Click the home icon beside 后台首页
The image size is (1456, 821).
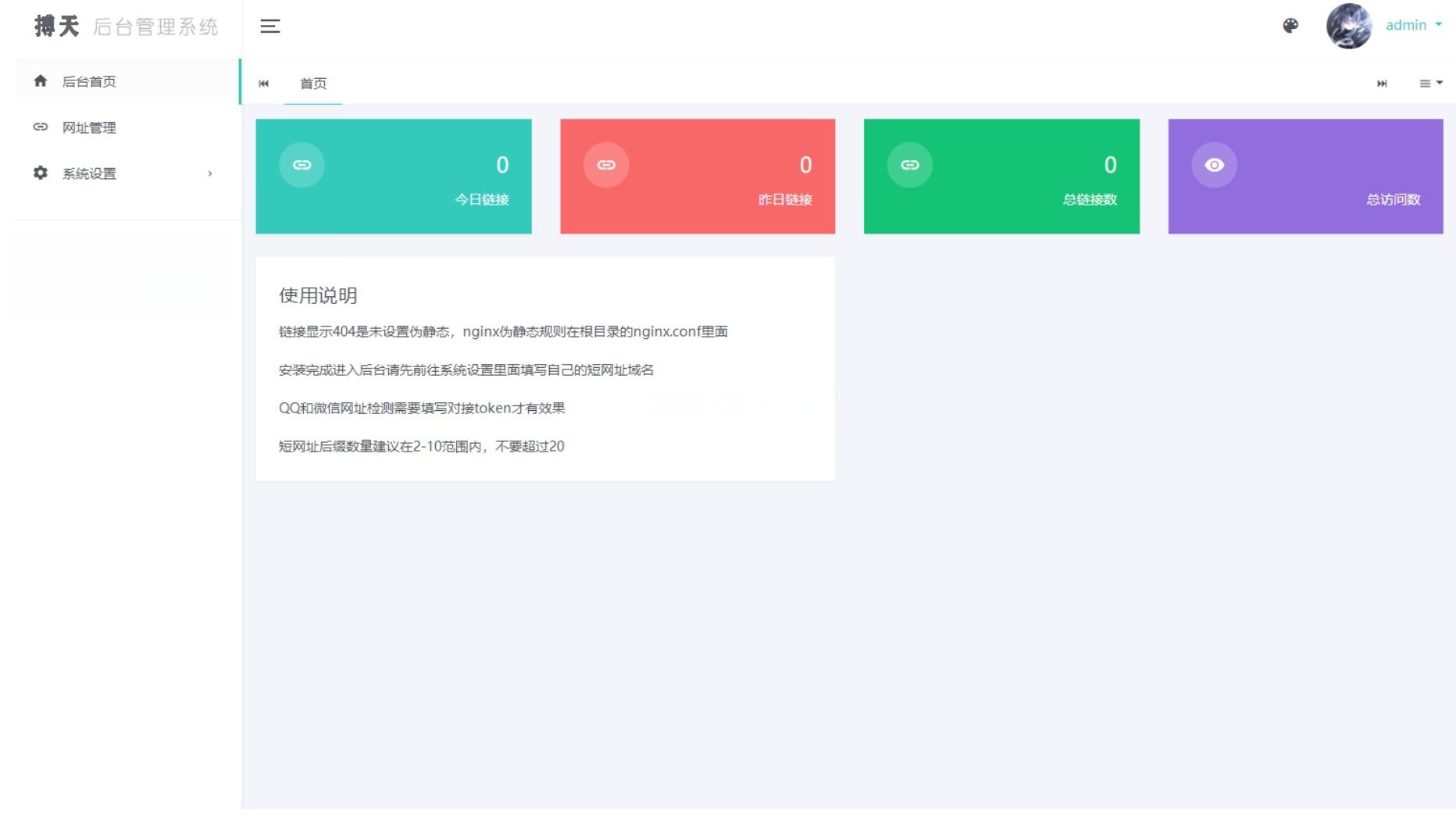[x=41, y=81]
